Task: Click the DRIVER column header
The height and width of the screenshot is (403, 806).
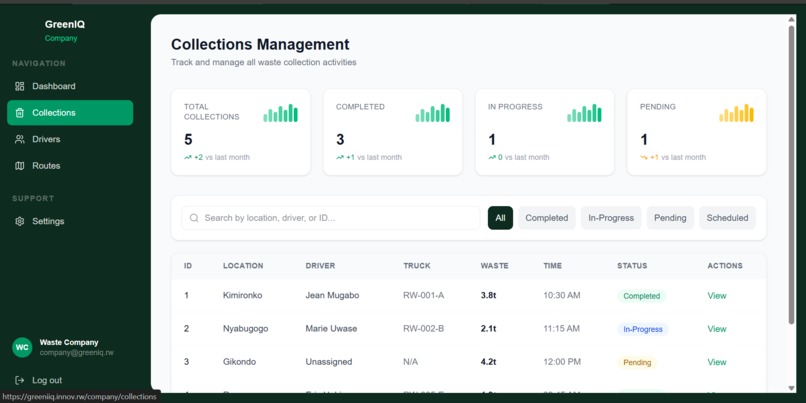Action: pos(320,266)
